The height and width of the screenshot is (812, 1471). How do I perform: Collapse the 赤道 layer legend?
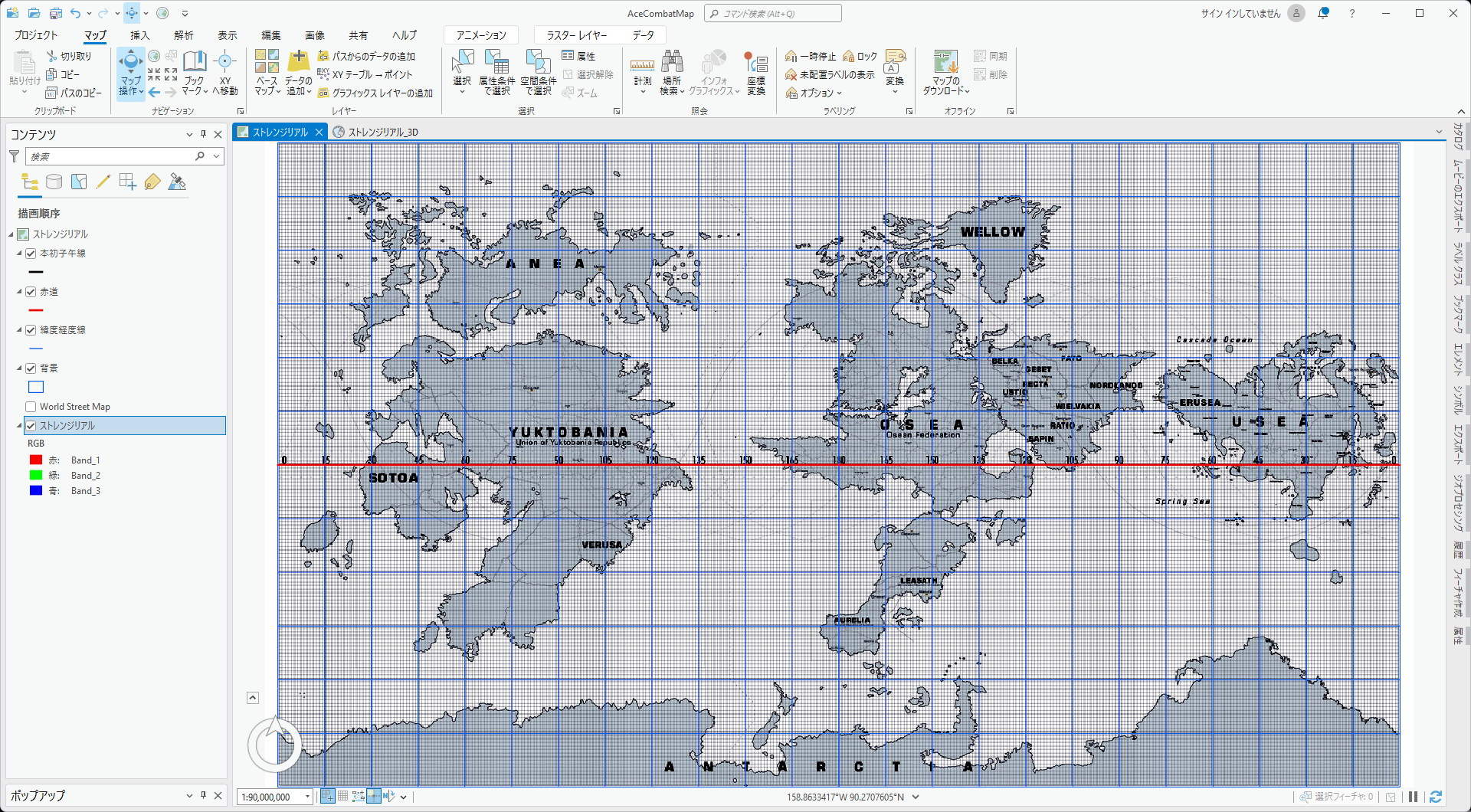19,292
